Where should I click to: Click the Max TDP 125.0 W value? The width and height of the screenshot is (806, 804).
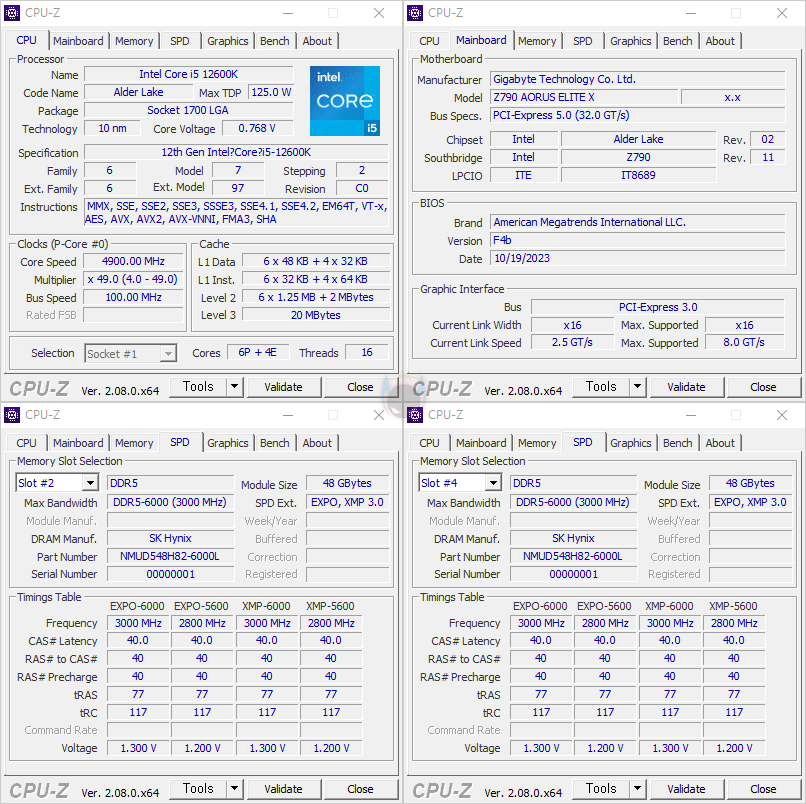271,93
